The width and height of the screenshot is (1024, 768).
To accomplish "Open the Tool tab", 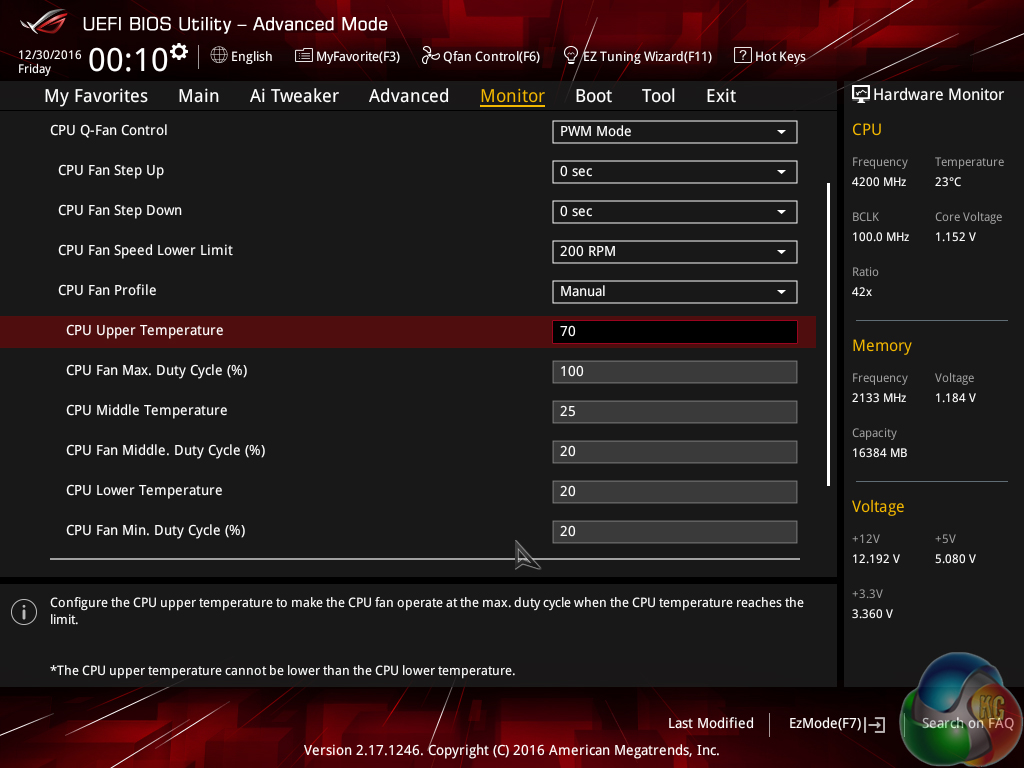I will [x=658, y=96].
